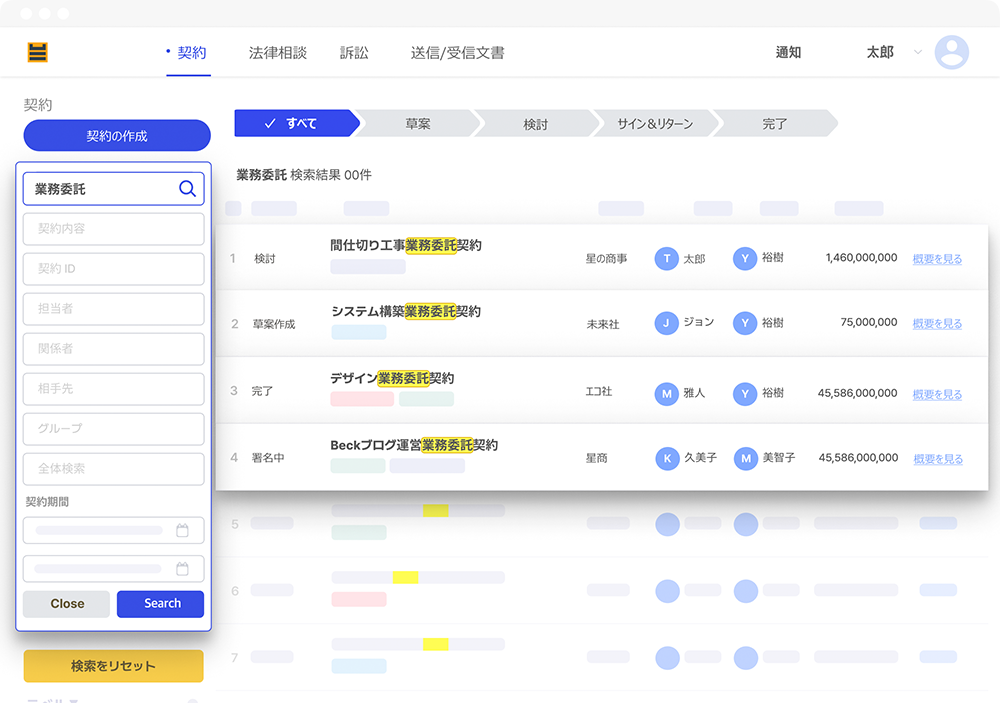
Task: Open 間仕切り工事業務委託契約 title
Action: 406,245
